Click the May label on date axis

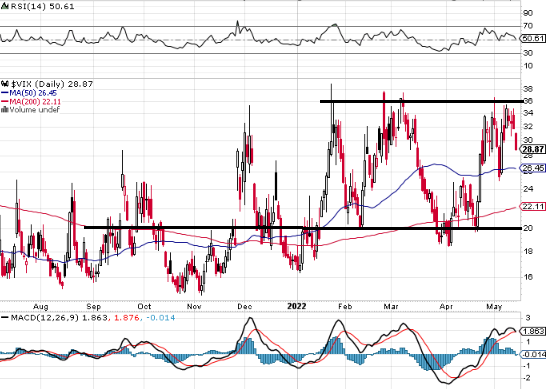(x=494, y=307)
